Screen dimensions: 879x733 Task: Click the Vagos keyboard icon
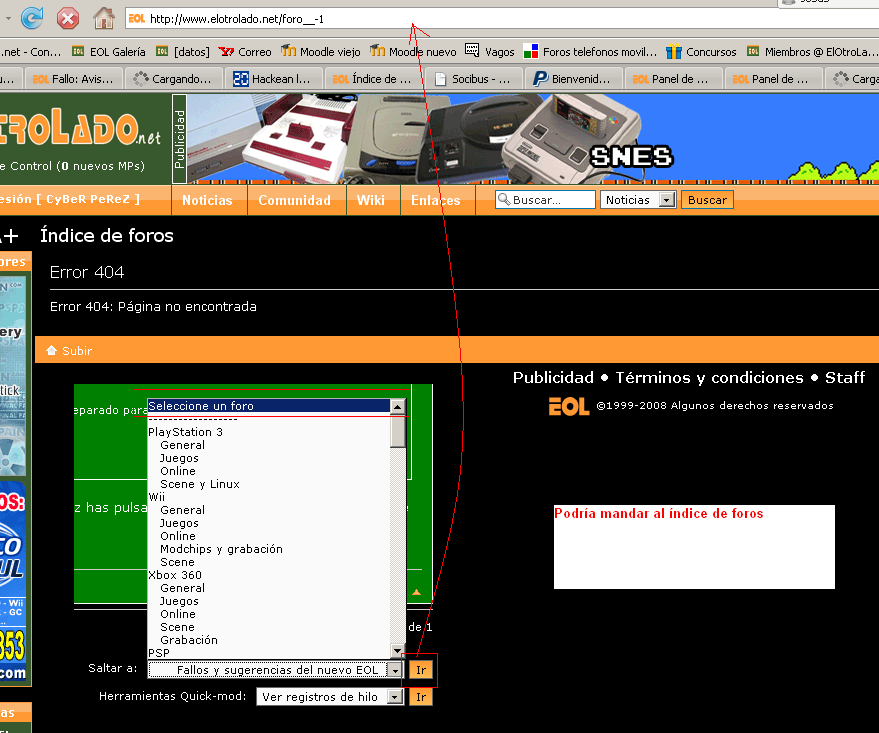pyautogui.click(x=473, y=51)
